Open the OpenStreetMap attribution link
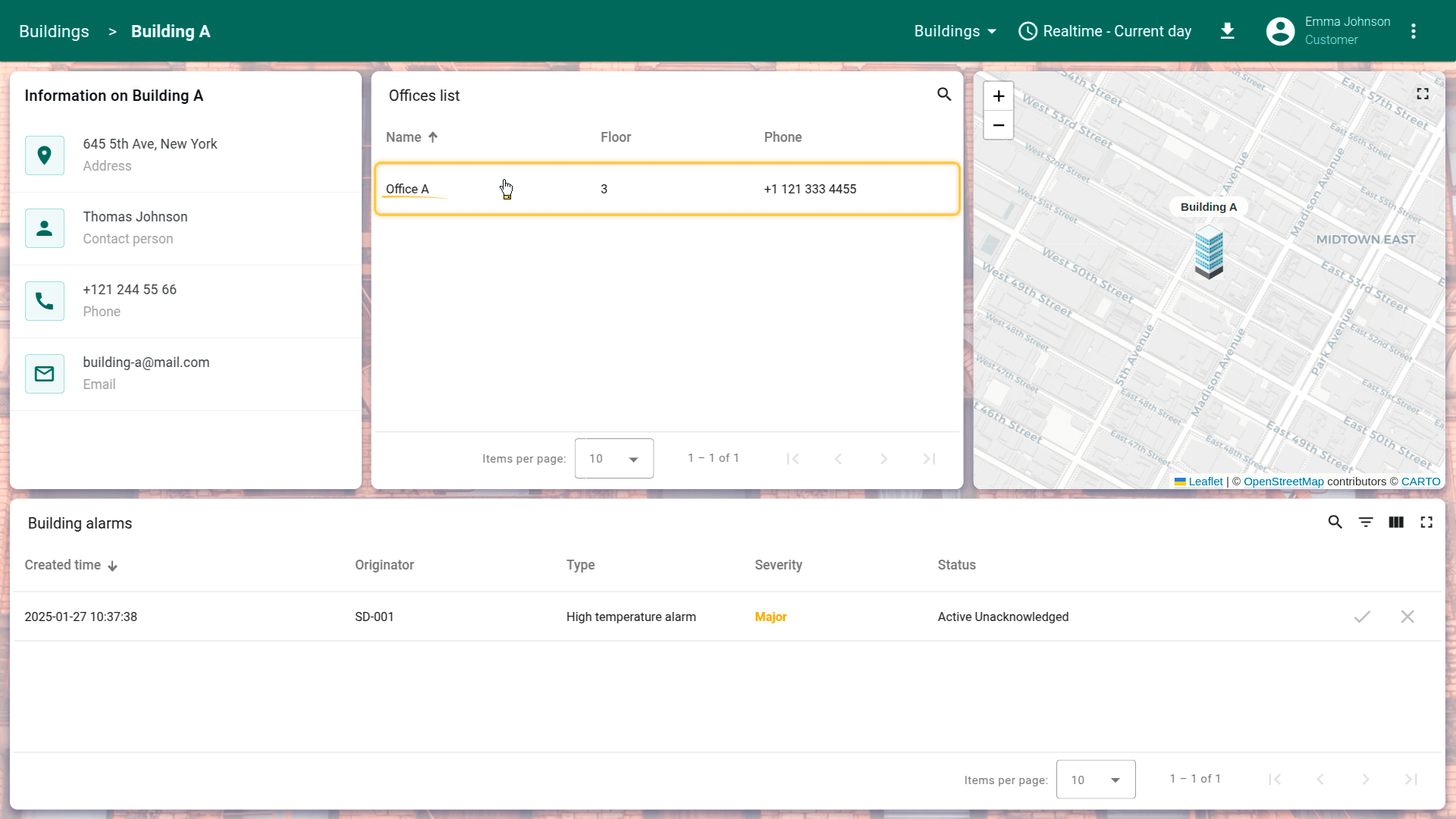1456x819 pixels. [x=1283, y=482]
